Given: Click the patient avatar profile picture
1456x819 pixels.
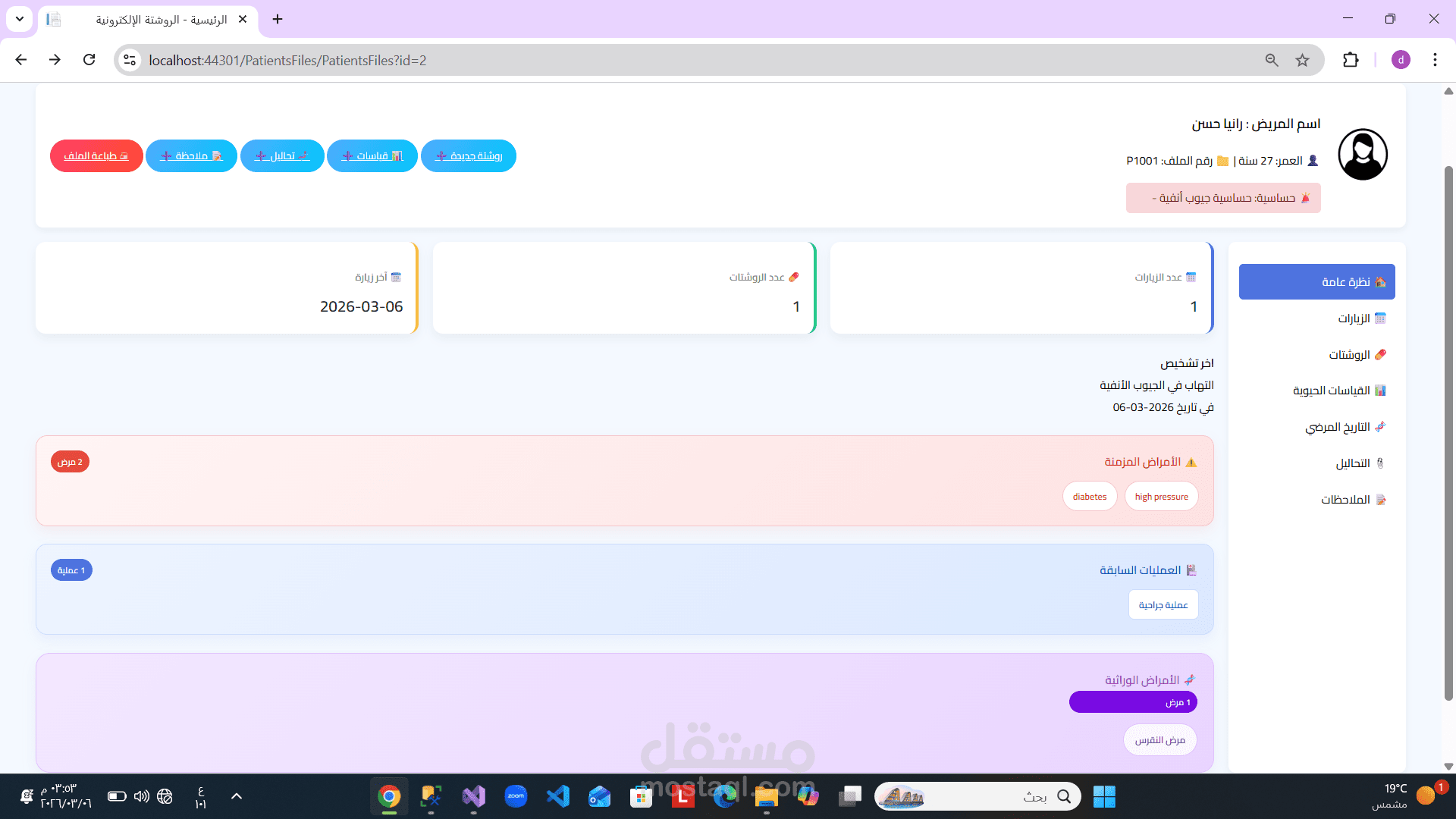Looking at the screenshot, I should [x=1362, y=154].
